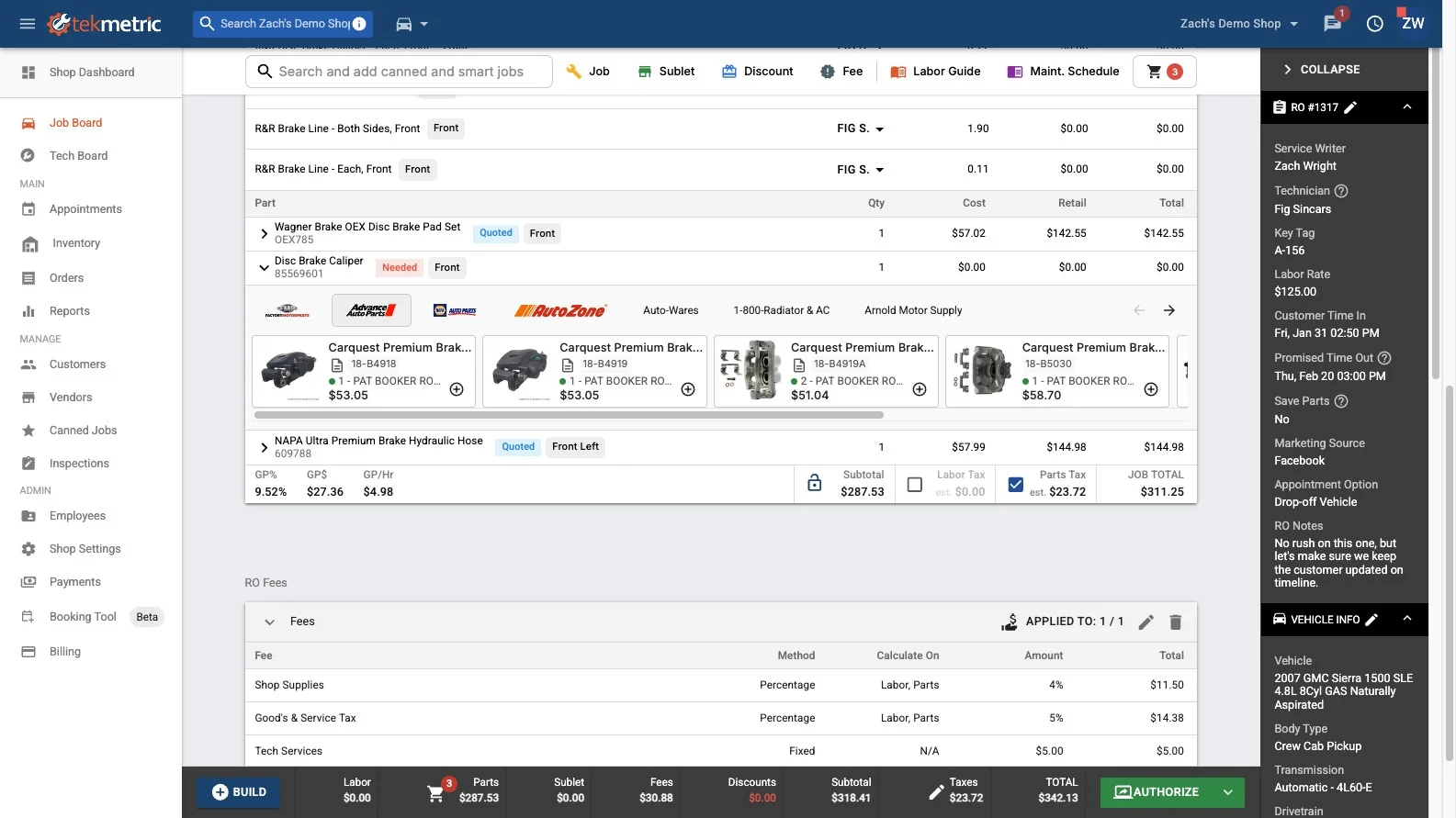Screen dimensions: 1456x818
Task: Open Authorize button dropdown arrow
Action: point(1228,791)
